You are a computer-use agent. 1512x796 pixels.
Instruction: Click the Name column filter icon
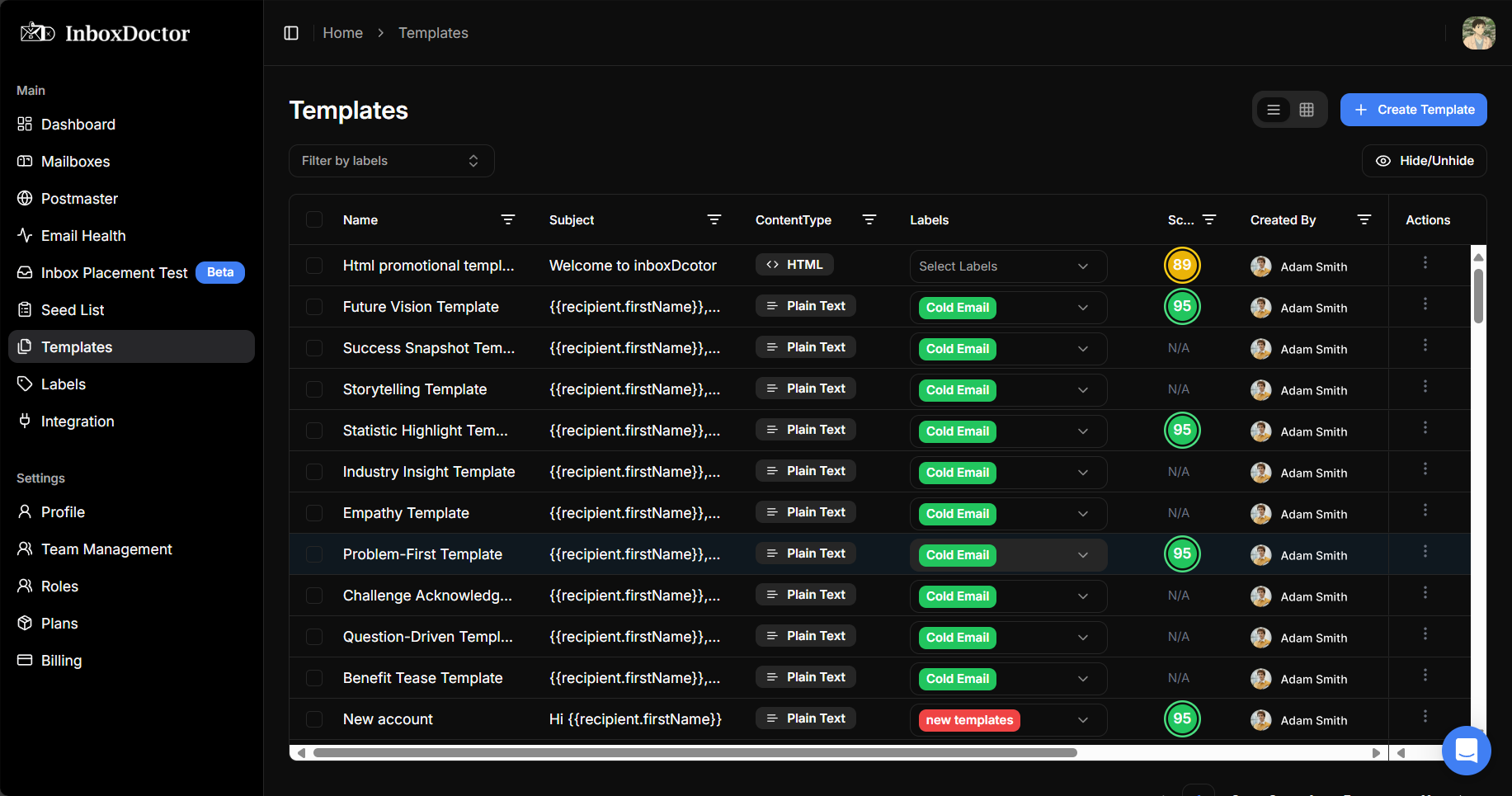click(508, 219)
